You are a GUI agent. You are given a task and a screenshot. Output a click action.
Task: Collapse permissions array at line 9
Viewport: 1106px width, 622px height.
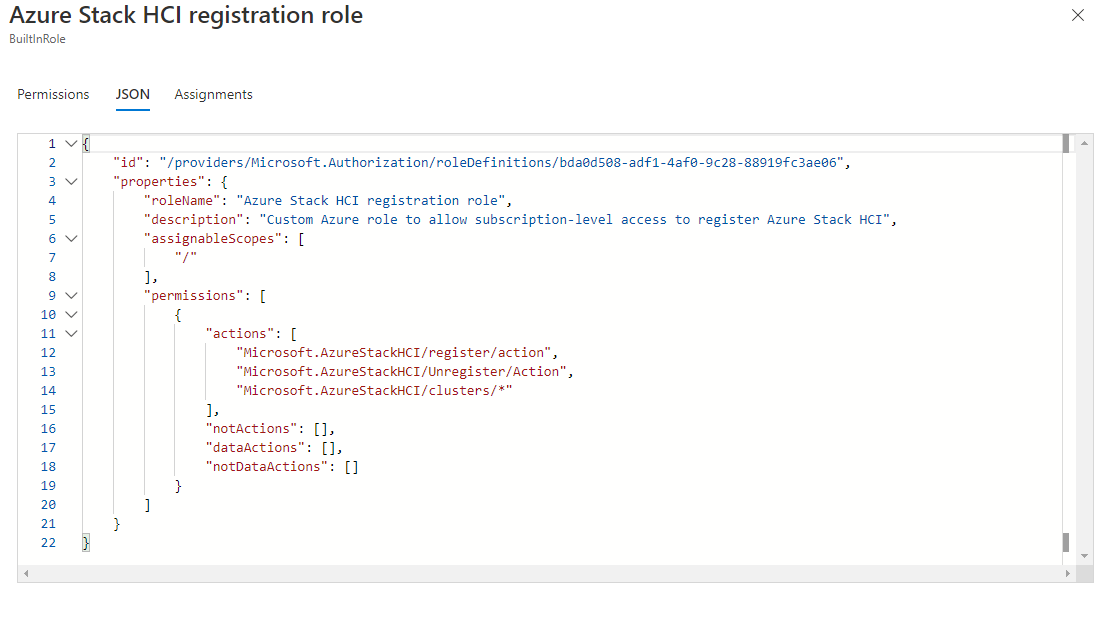(x=71, y=296)
